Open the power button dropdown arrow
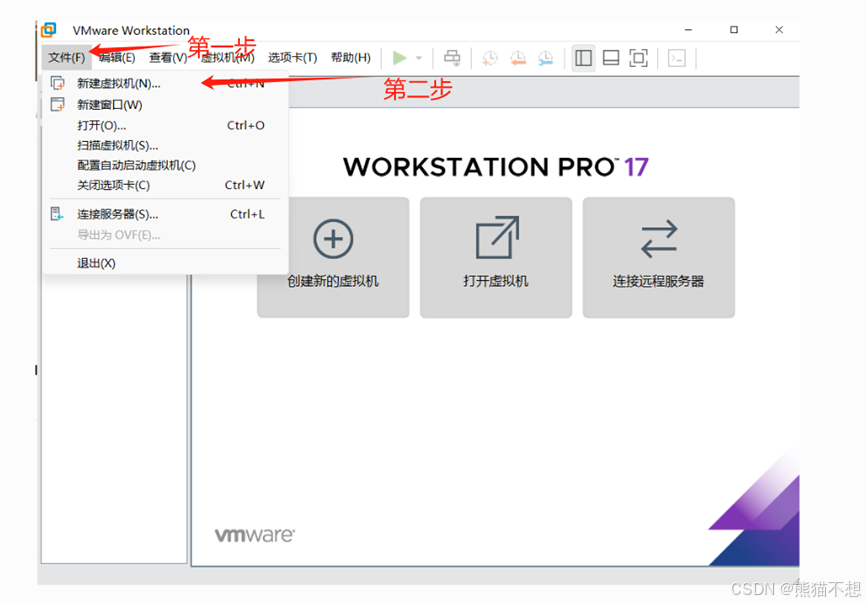865x604 pixels. [x=417, y=57]
